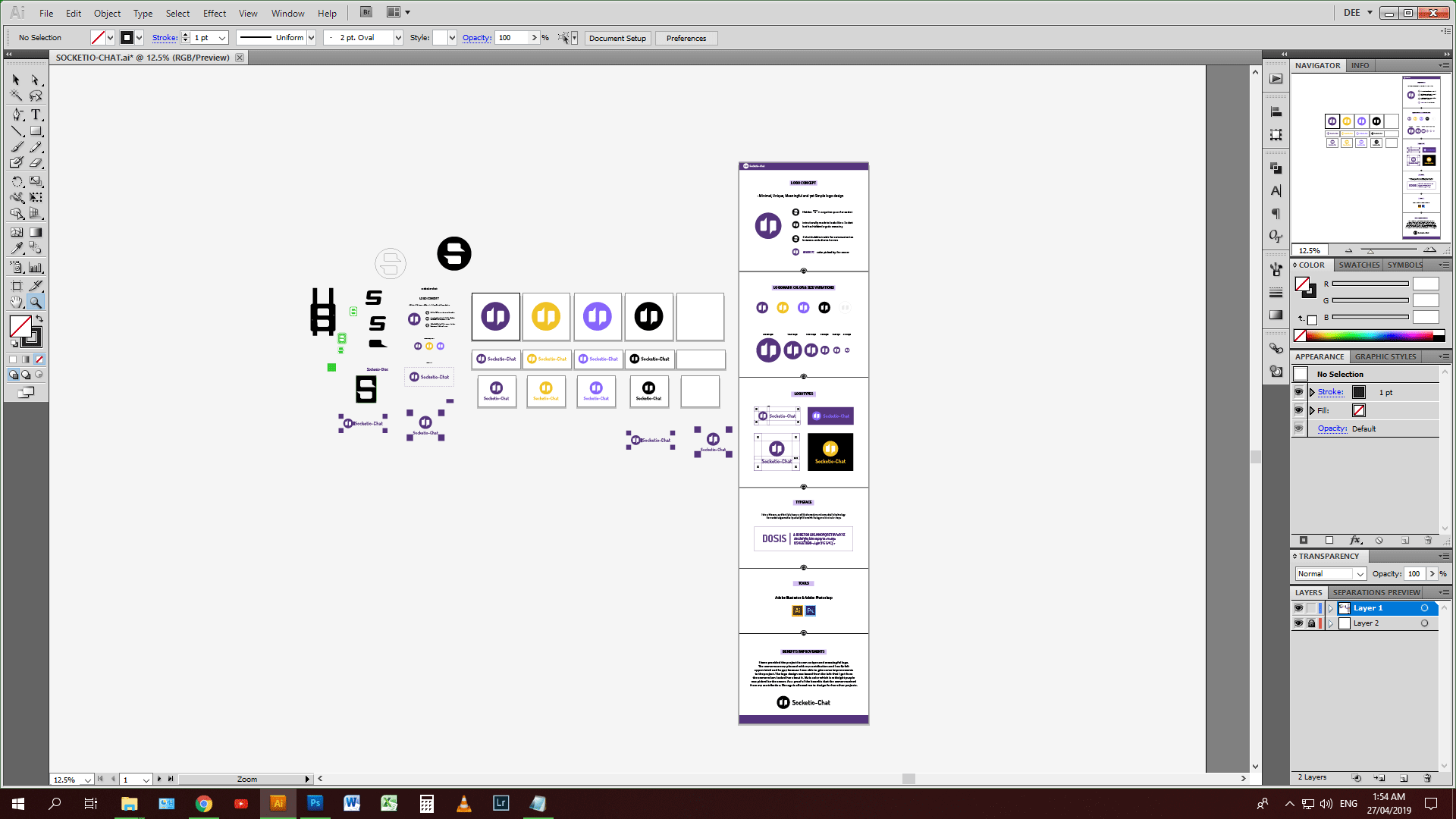
Task: Select the Gradient tool
Action: (x=36, y=232)
